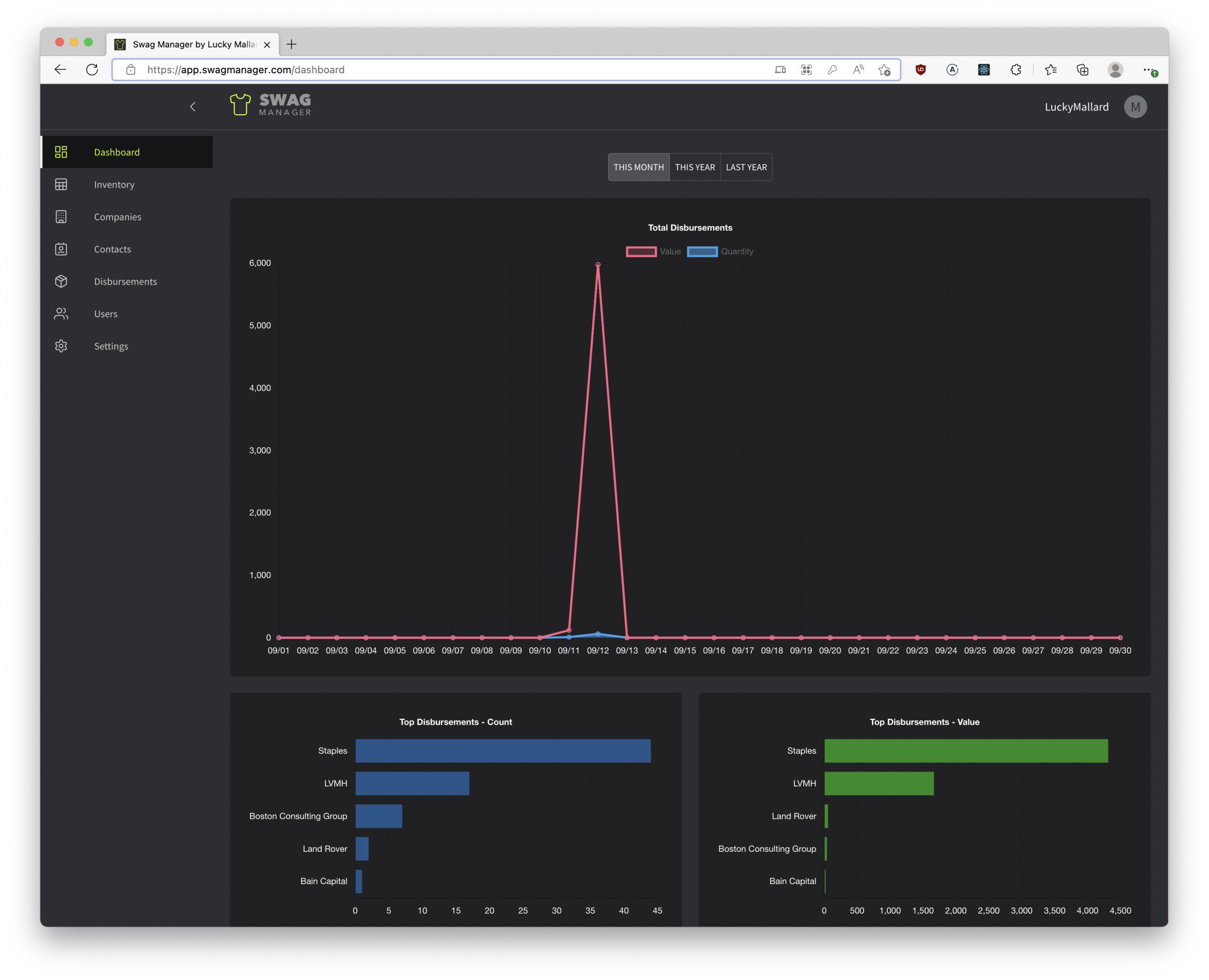This screenshot has width=1209, height=980.
Task: Click the Inventory table icon
Action: click(61, 185)
